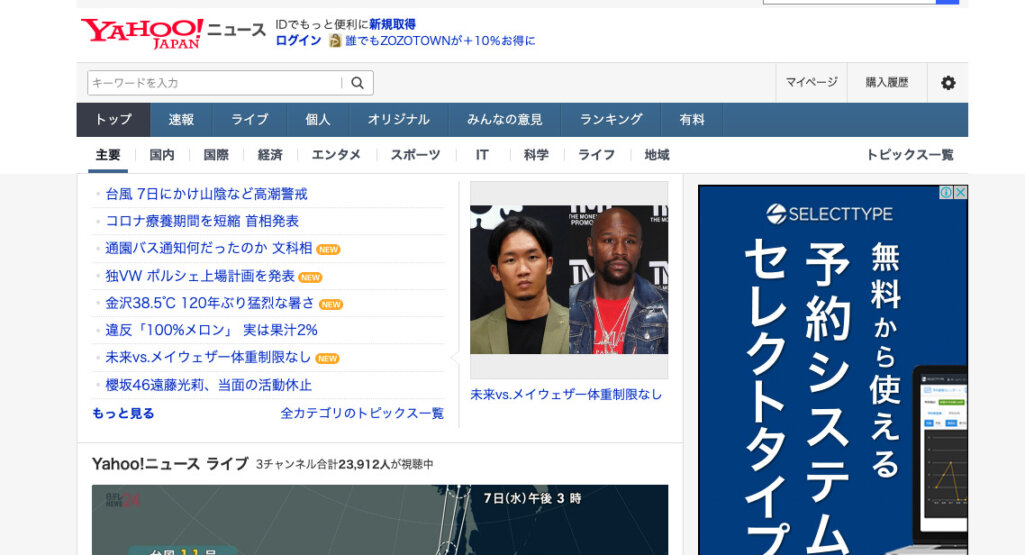Open the 速報 tab

[181, 120]
